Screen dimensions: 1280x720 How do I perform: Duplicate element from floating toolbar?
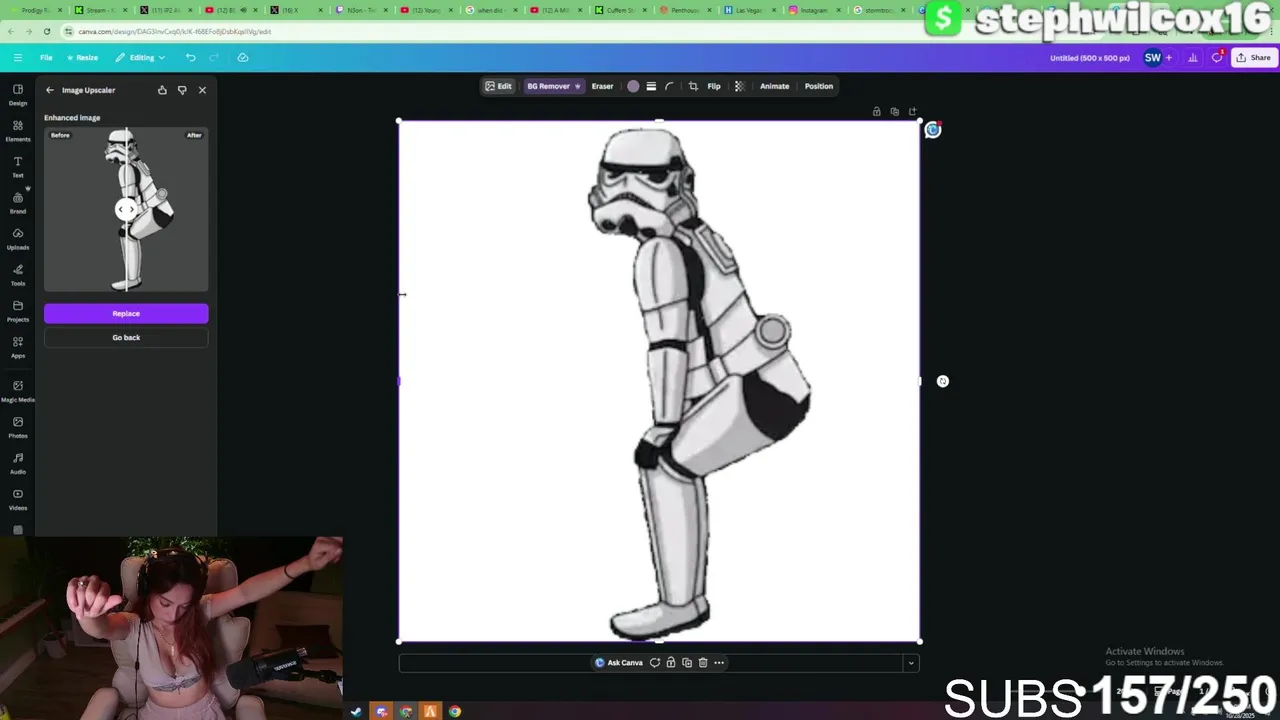[687, 663]
